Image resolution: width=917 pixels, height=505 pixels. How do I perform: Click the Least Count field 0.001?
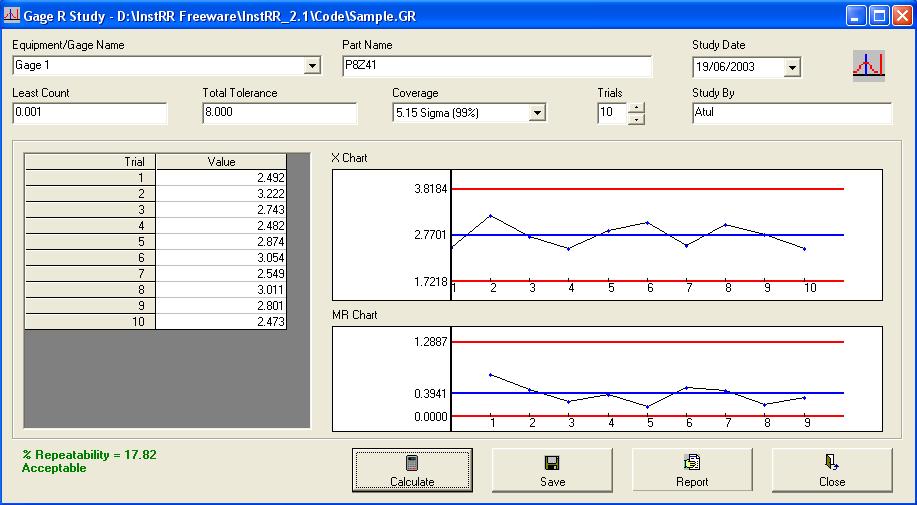(89, 113)
